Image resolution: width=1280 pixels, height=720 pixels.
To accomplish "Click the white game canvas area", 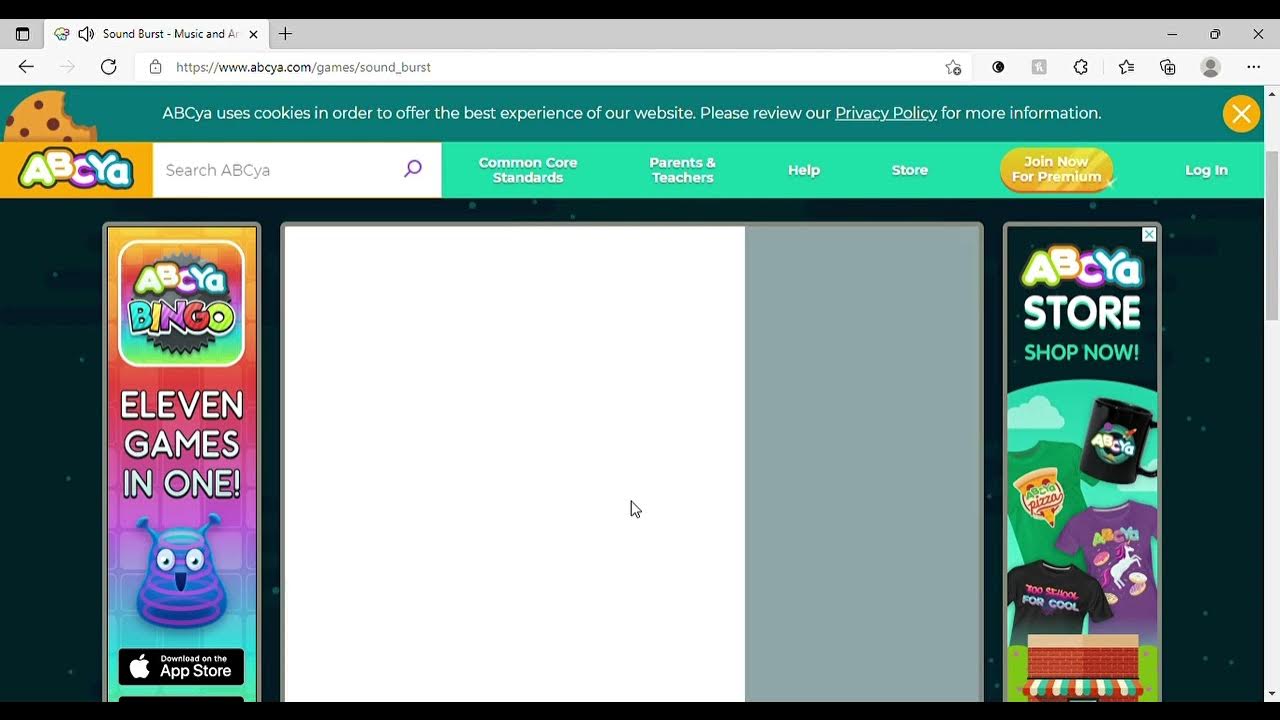I will click(515, 464).
